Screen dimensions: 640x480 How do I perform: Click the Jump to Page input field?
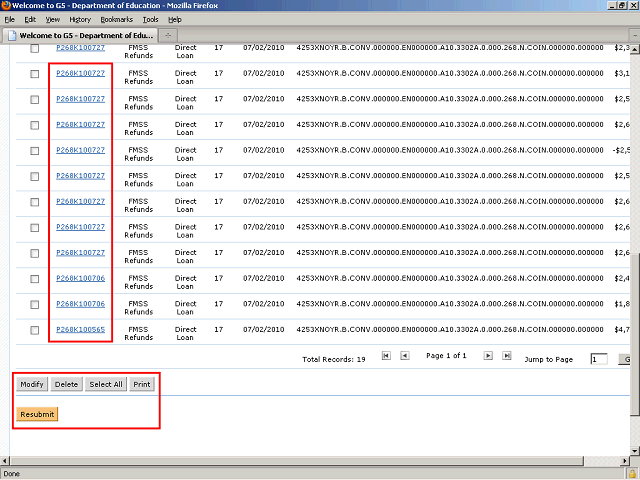[598, 359]
